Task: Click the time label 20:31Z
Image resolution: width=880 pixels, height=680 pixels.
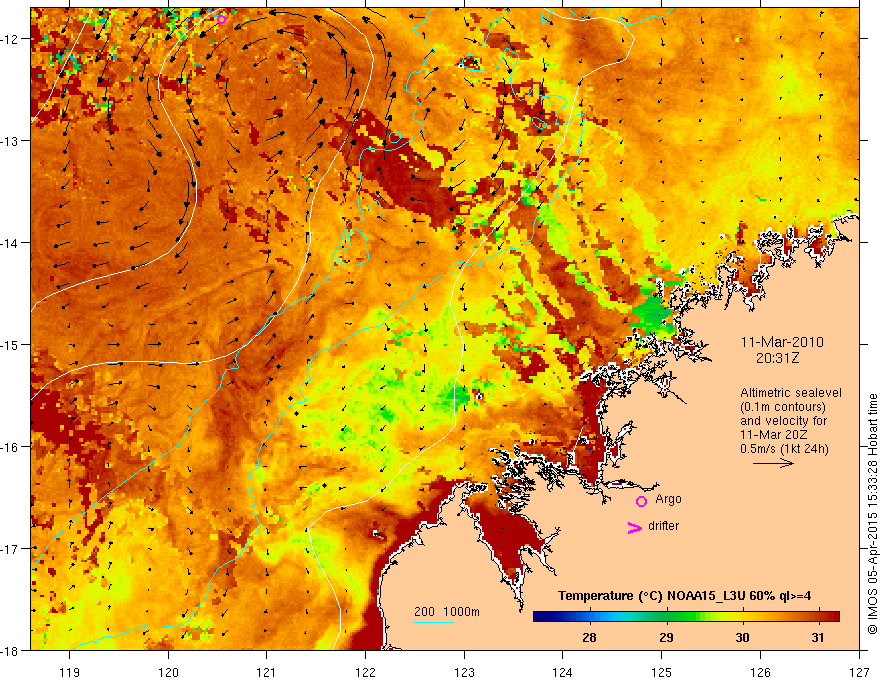Action: (x=777, y=358)
